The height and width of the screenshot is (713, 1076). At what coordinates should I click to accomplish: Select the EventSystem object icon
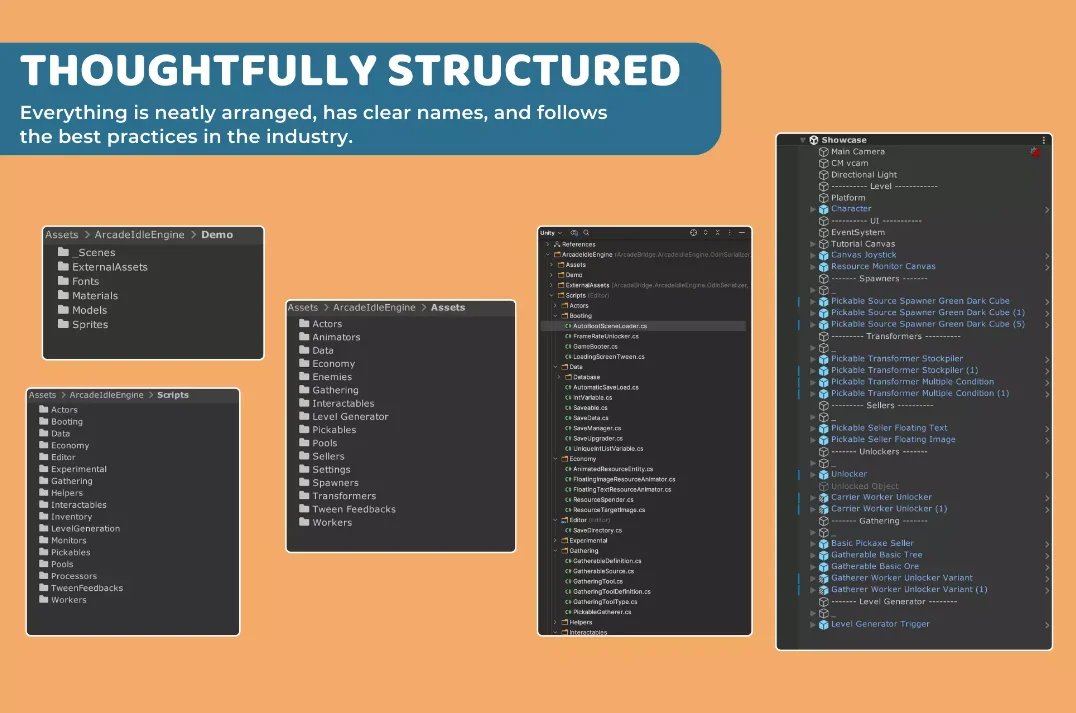pyautogui.click(x=823, y=233)
